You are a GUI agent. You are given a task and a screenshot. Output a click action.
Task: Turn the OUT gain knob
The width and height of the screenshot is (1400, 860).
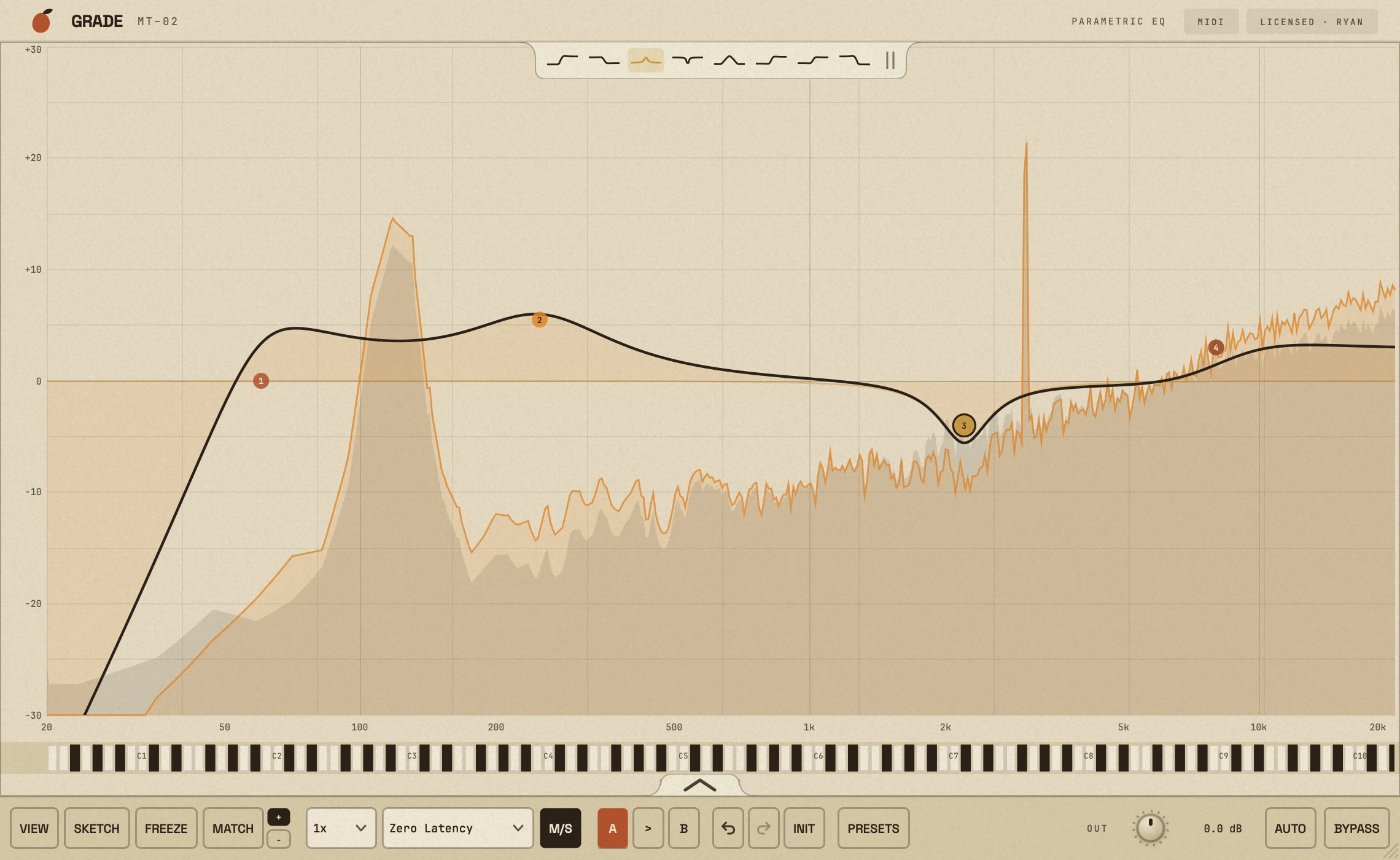pyautogui.click(x=1151, y=828)
